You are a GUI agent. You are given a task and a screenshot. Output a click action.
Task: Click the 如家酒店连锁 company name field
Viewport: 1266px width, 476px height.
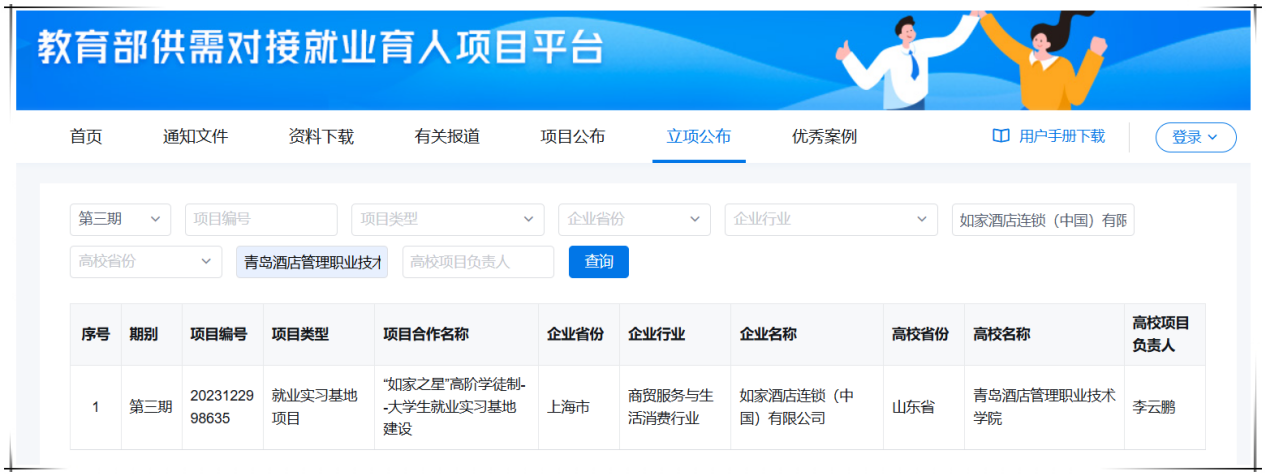(x=1042, y=220)
